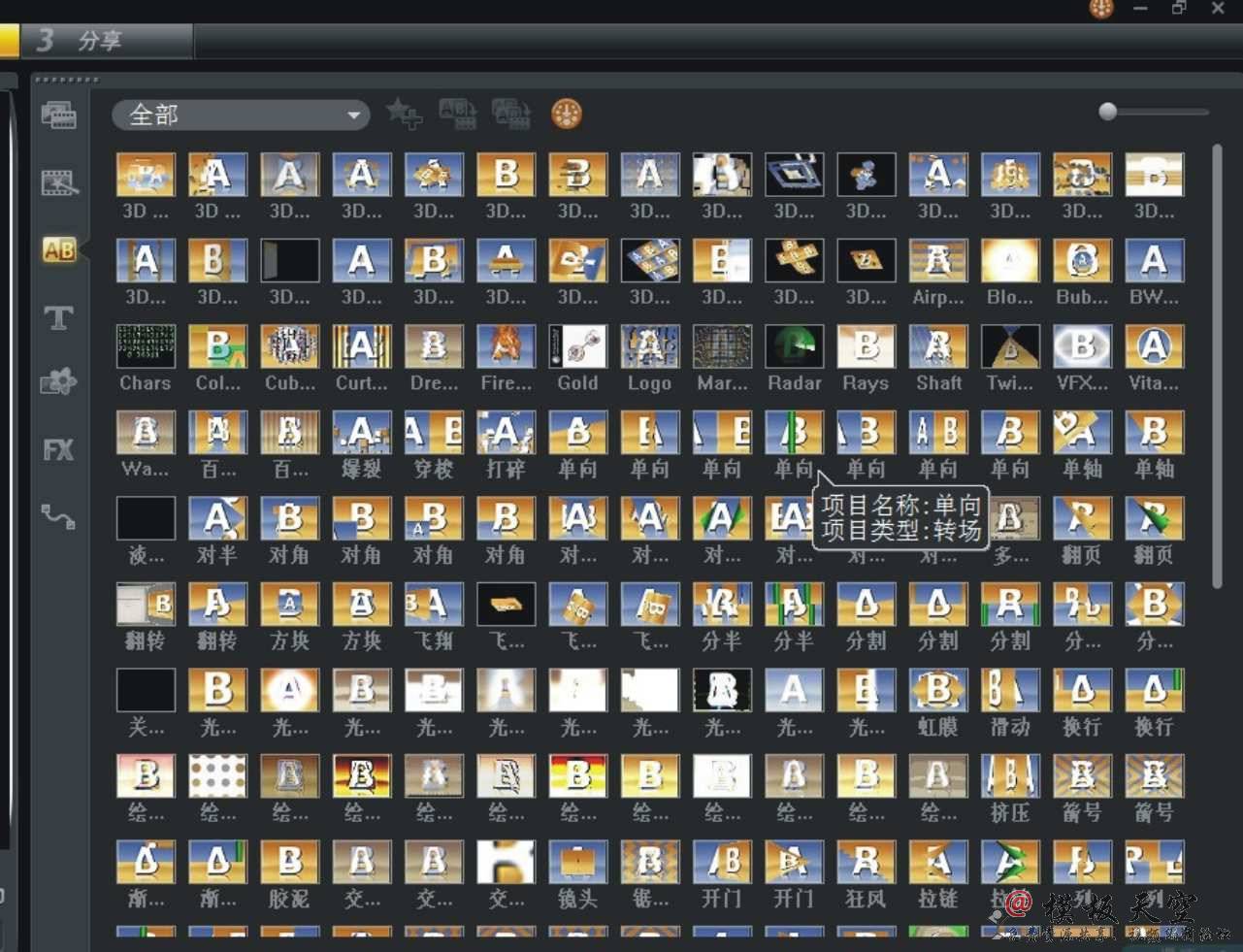The height and width of the screenshot is (952, 1243).
Task: Select the Shaft transition thumbnail
Action: [938, 347]
